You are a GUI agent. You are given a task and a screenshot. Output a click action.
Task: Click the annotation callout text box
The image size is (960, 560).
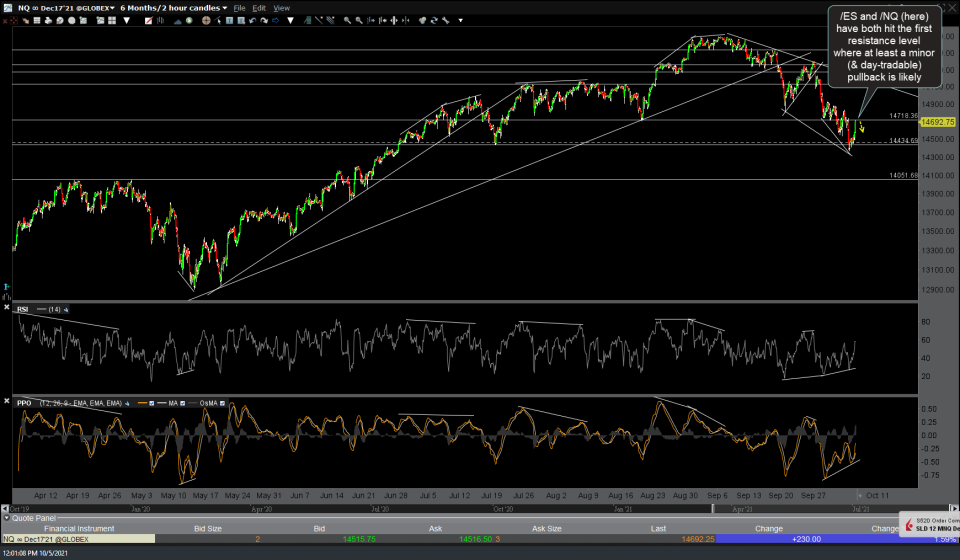[884, 47]
